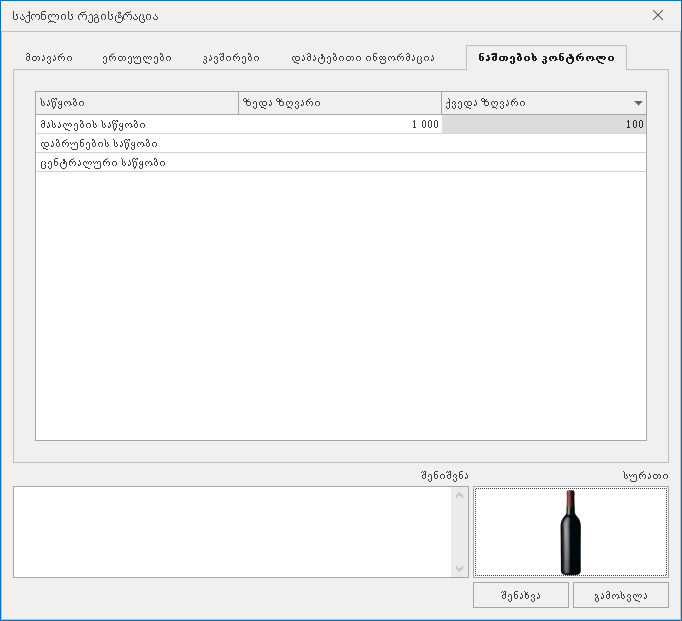682x621 pixels.
Task: Close the საქონლის რეგისტრაცია dialog
Action: 658,15
